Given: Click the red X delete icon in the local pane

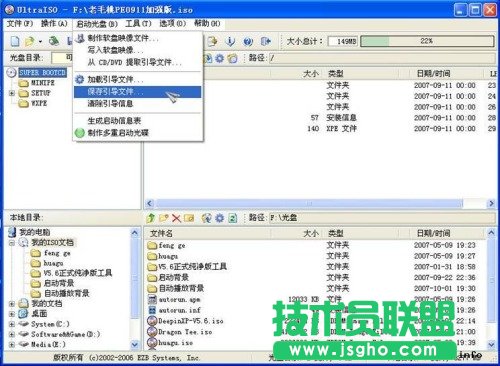Looking at the screenshot, I should [176, 218].
